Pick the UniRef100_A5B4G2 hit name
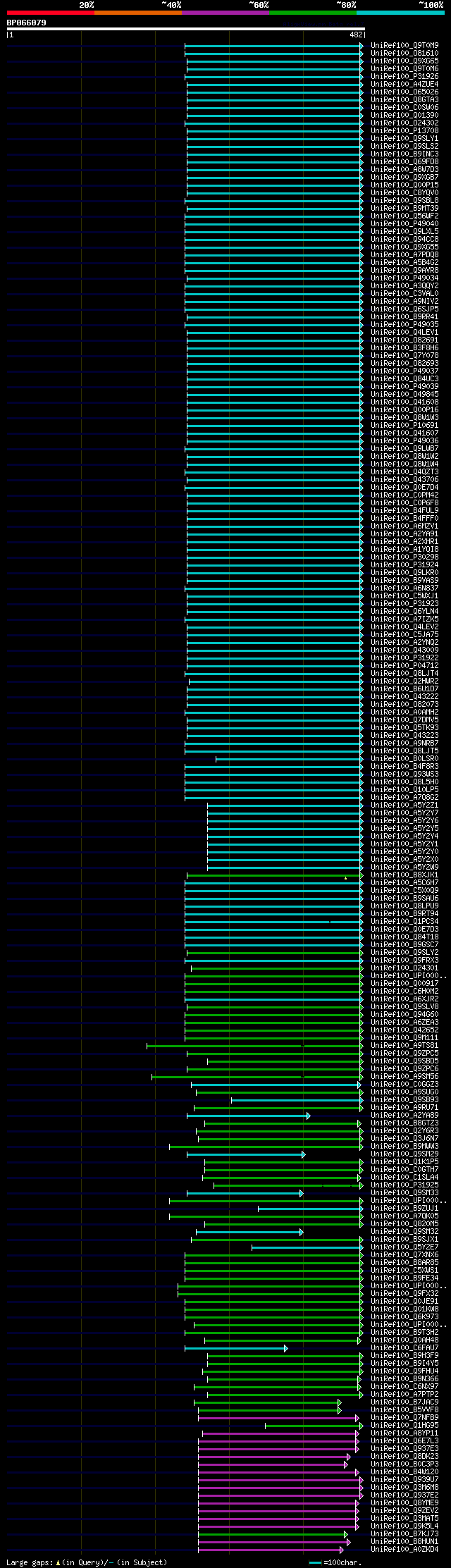 (x=404, y=262)
